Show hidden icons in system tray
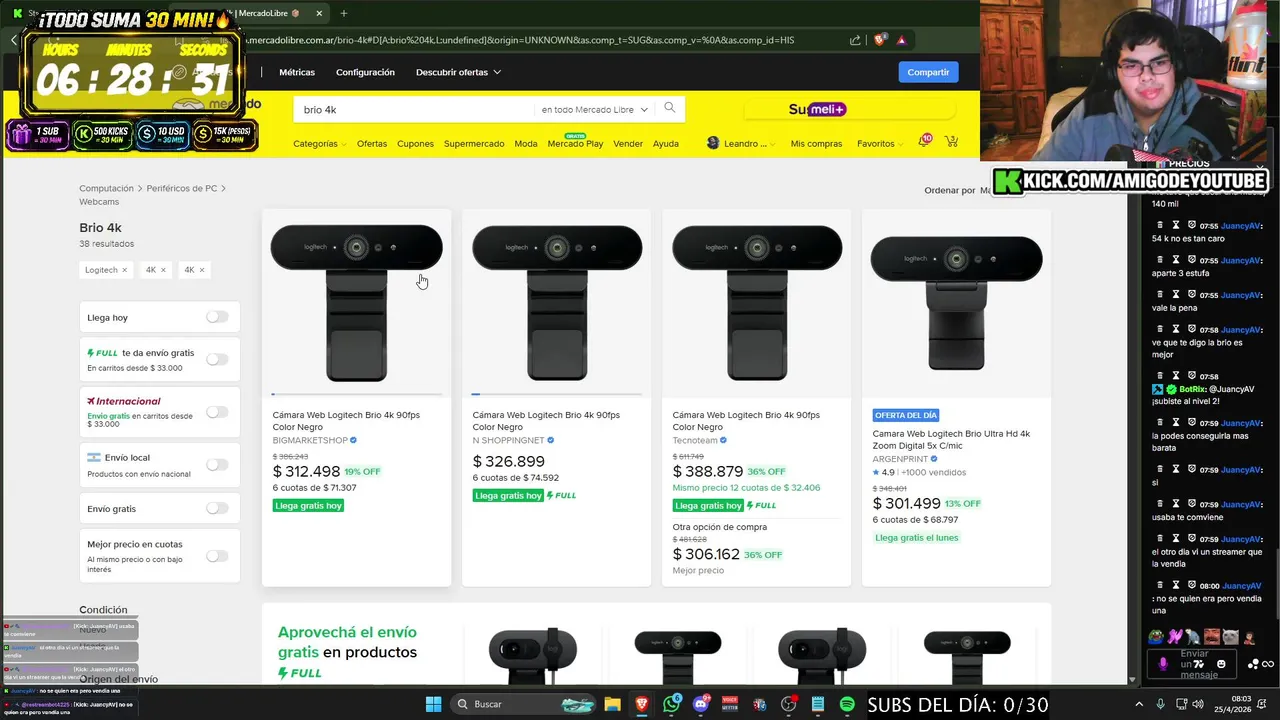This screenshot has height=720, width=1280. click(1139, 704)
